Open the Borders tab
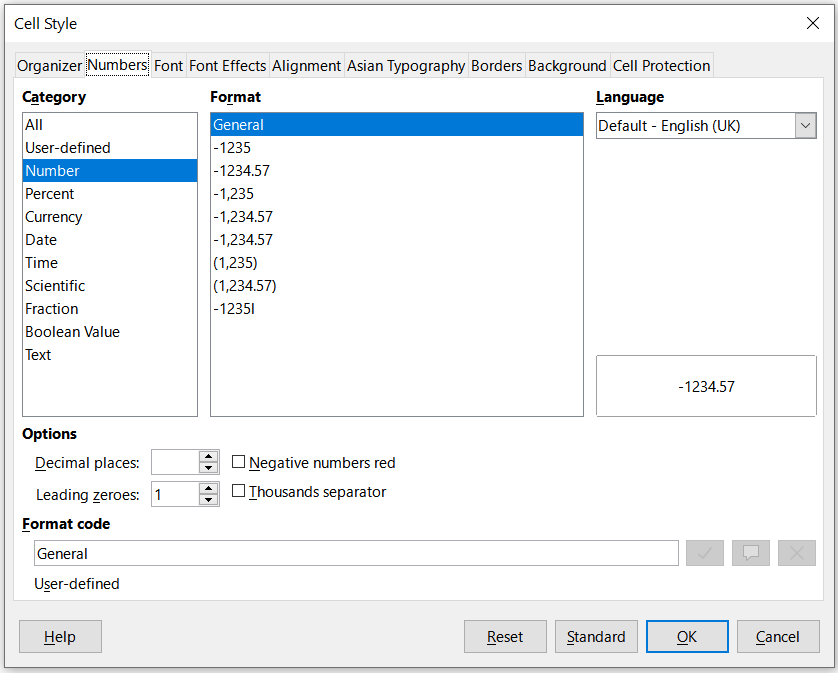The height and width of the screenshot is (673, 838). (496, 66)
